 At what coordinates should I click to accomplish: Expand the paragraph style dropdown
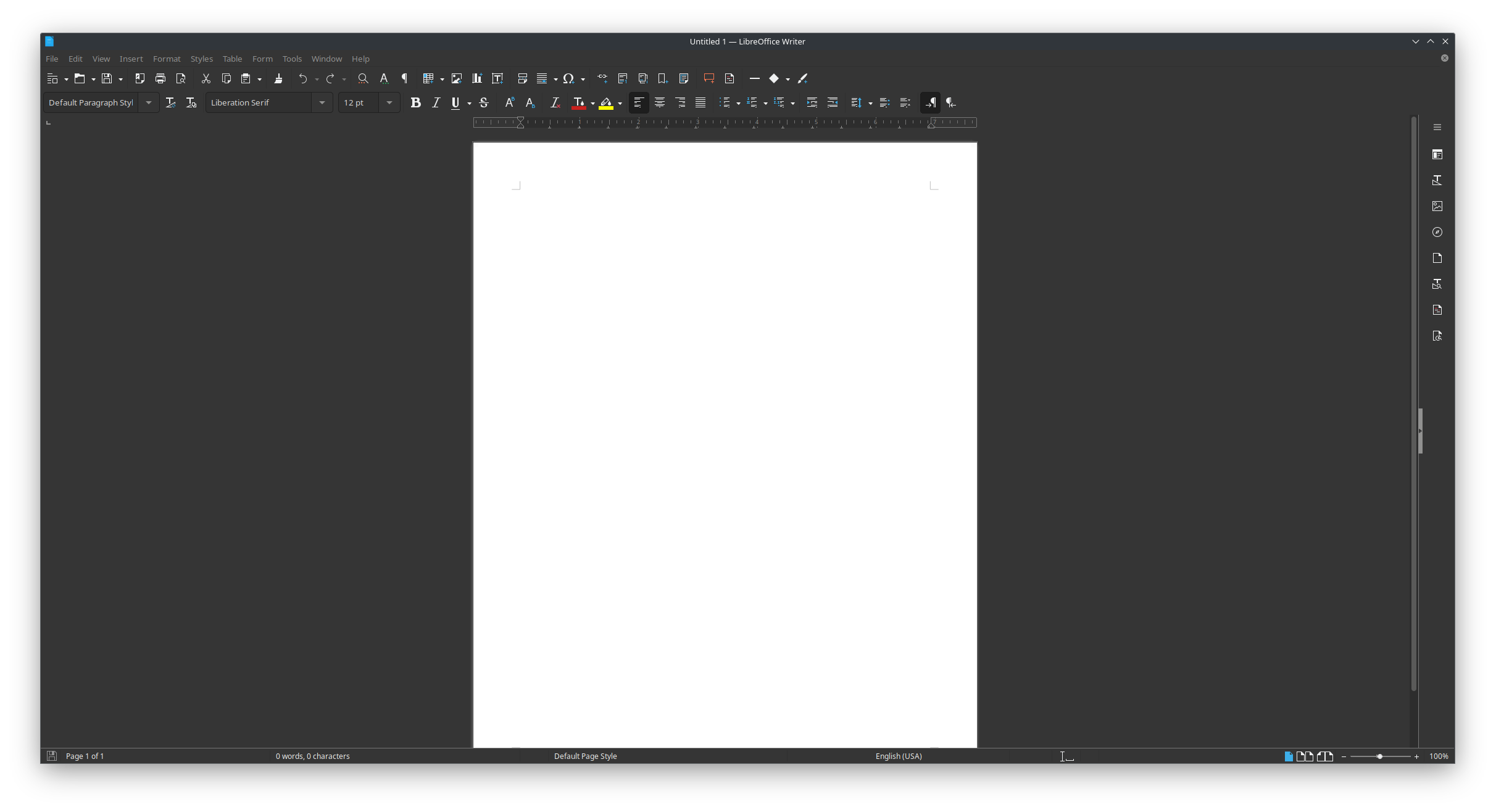pos(149,102)
